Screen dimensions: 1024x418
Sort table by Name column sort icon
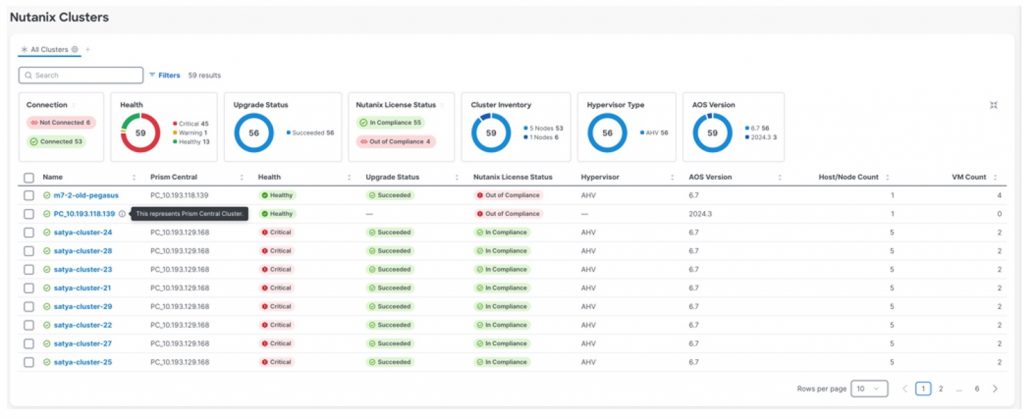click(135, 177)
